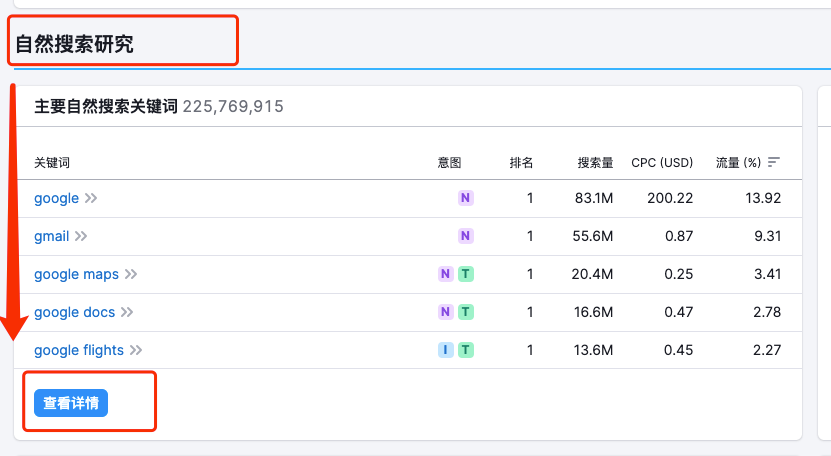The image size is (831, 456).
Task: Click double-chevron icon next to google maps
Action: (x=131, y=274)
